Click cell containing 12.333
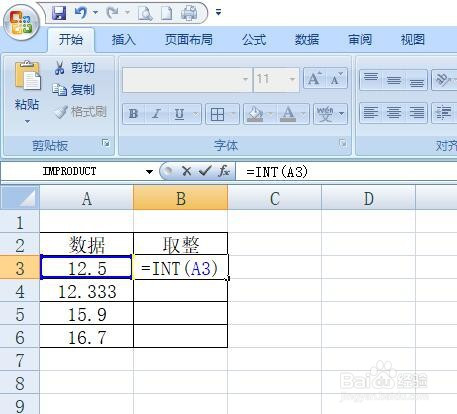This screenshot has width=457, height=414. (87, 291)
